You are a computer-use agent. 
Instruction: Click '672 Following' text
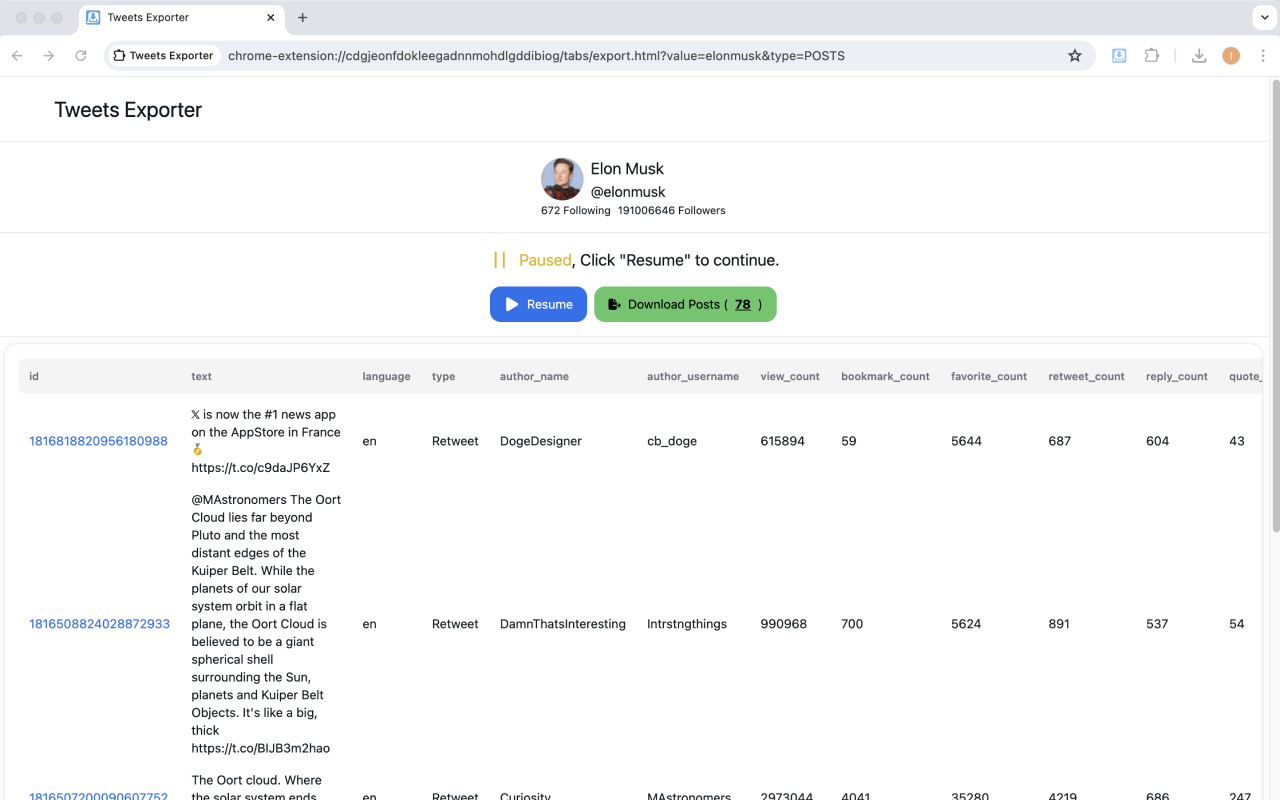coord(575,211)
